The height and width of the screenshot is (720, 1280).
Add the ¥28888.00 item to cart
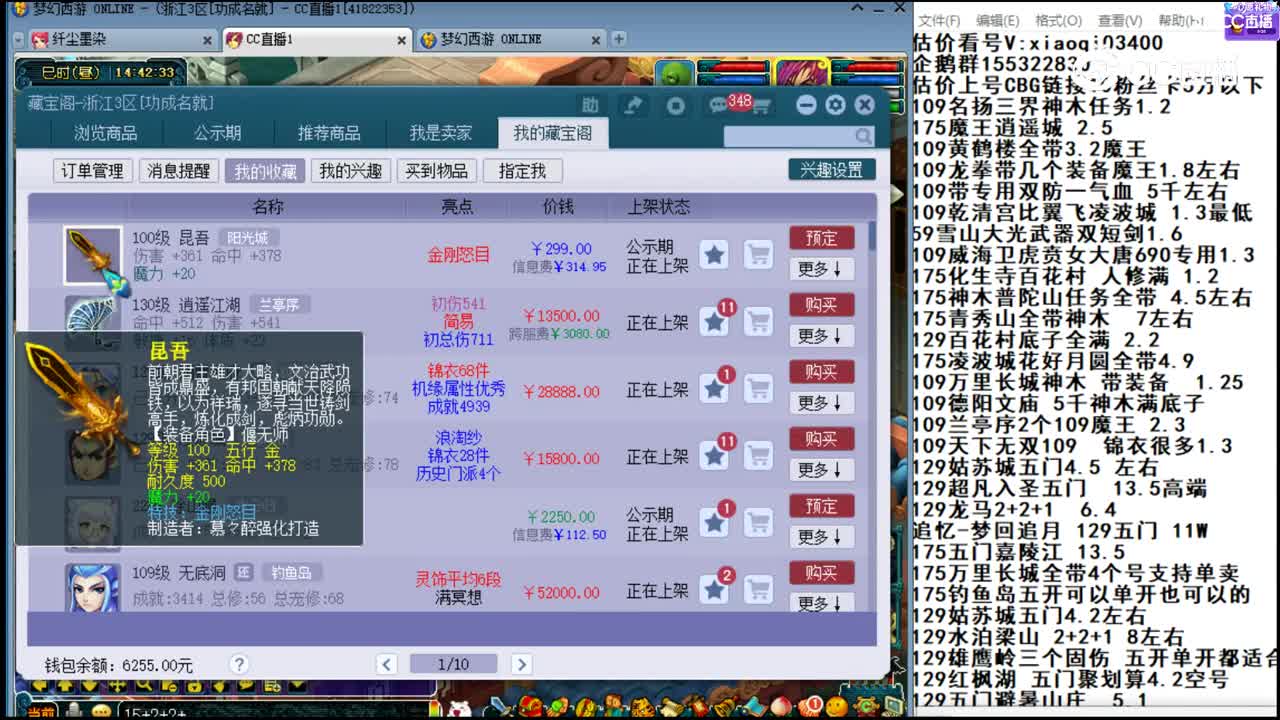758,389
